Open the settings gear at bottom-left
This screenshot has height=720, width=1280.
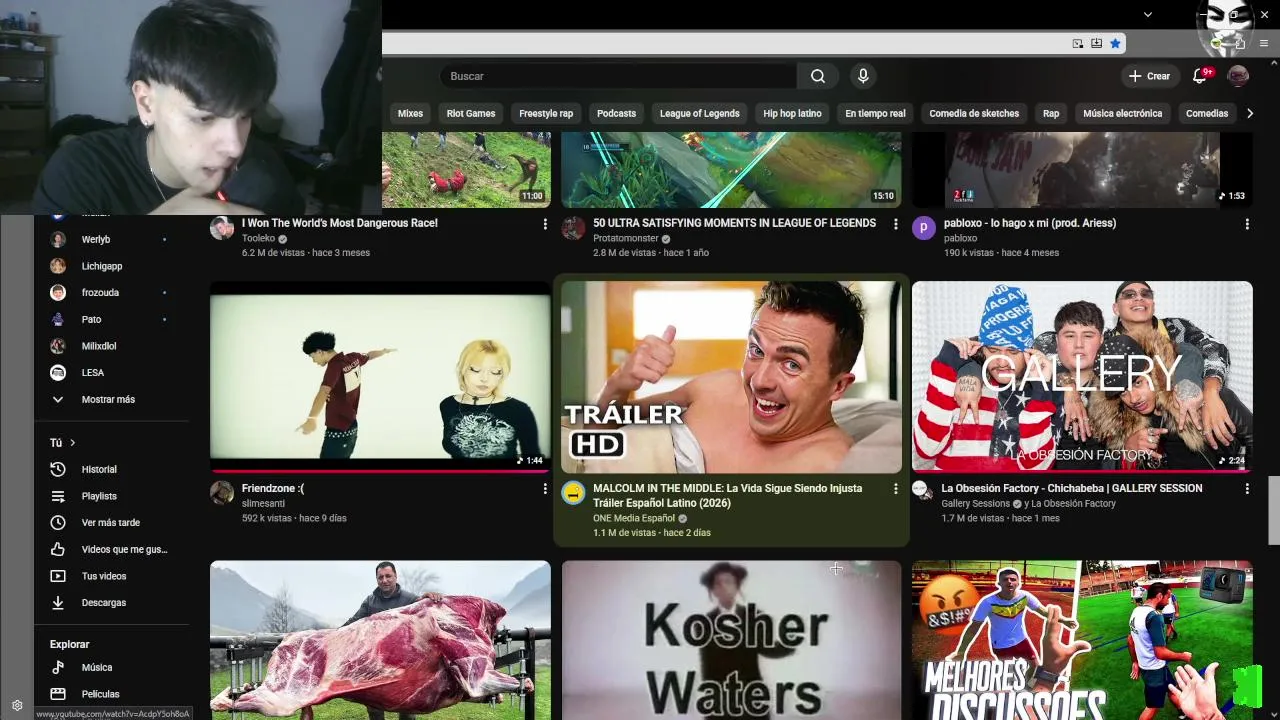[17, 705]
